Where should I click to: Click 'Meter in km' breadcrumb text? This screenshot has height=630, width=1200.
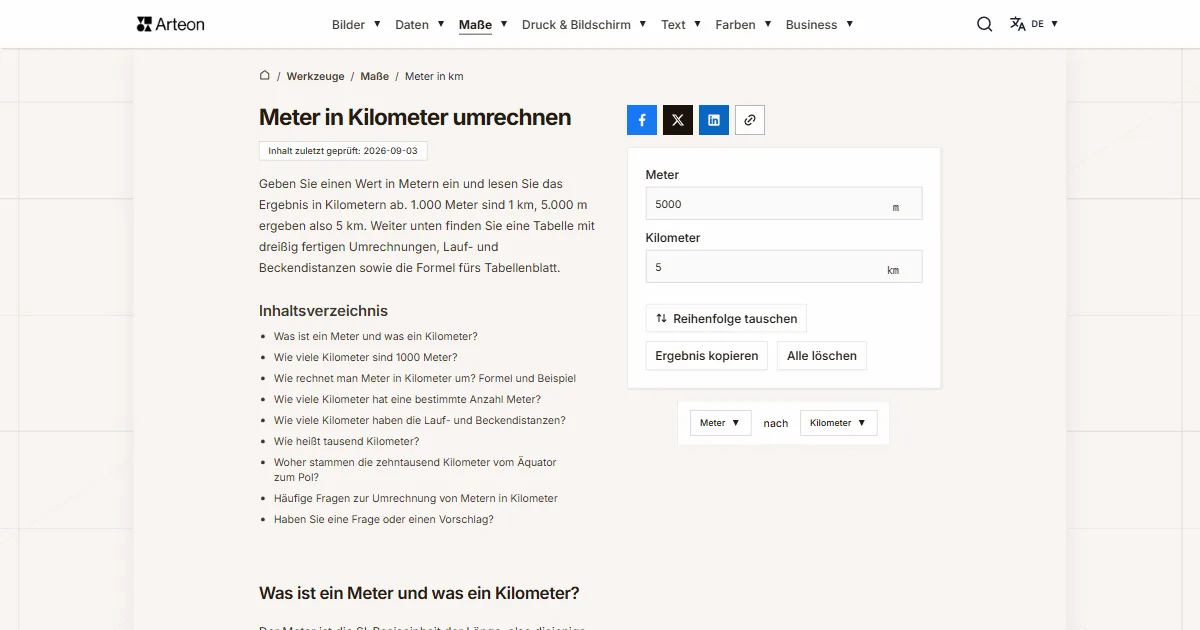tap(434, 76)
